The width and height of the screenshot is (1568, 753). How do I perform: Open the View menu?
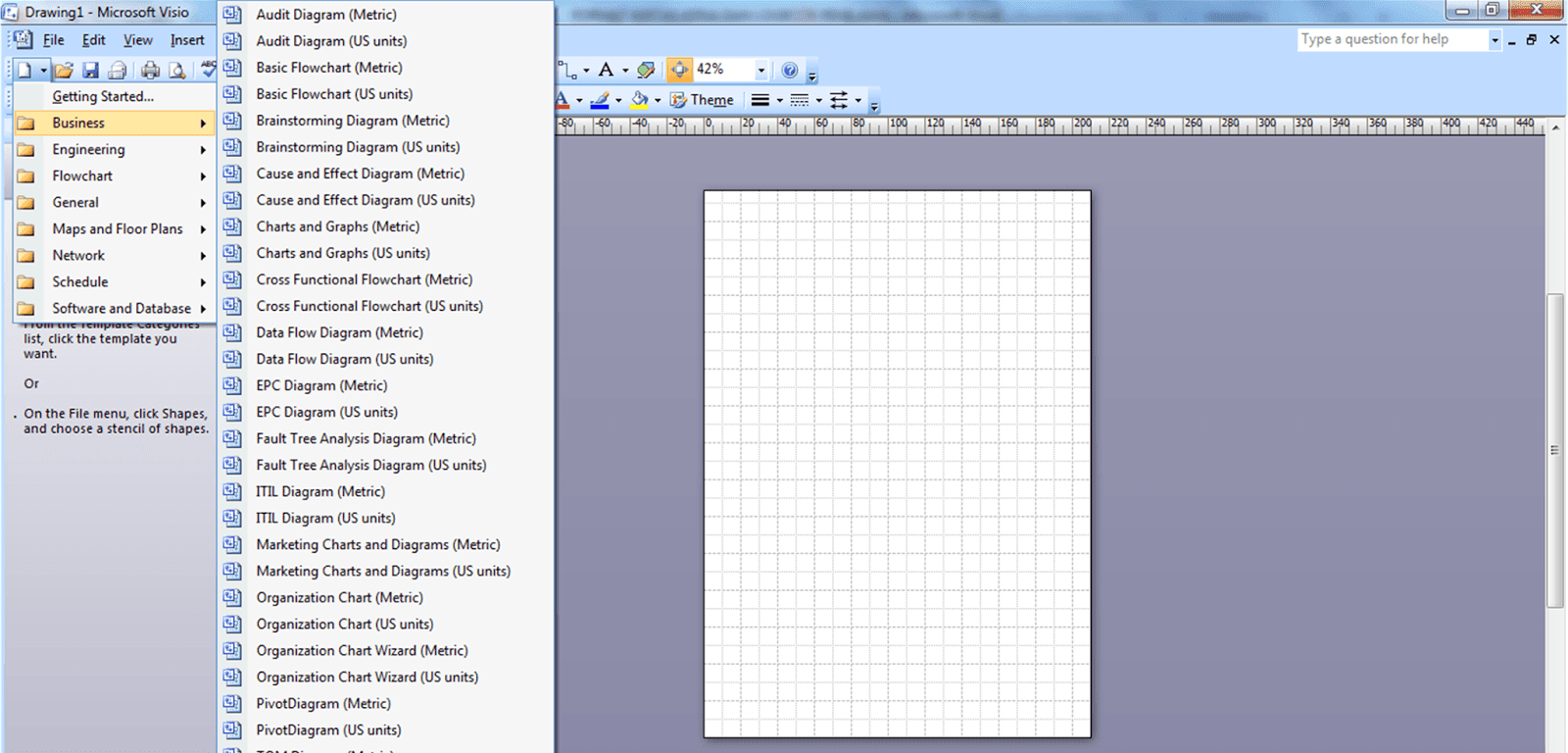138,40
